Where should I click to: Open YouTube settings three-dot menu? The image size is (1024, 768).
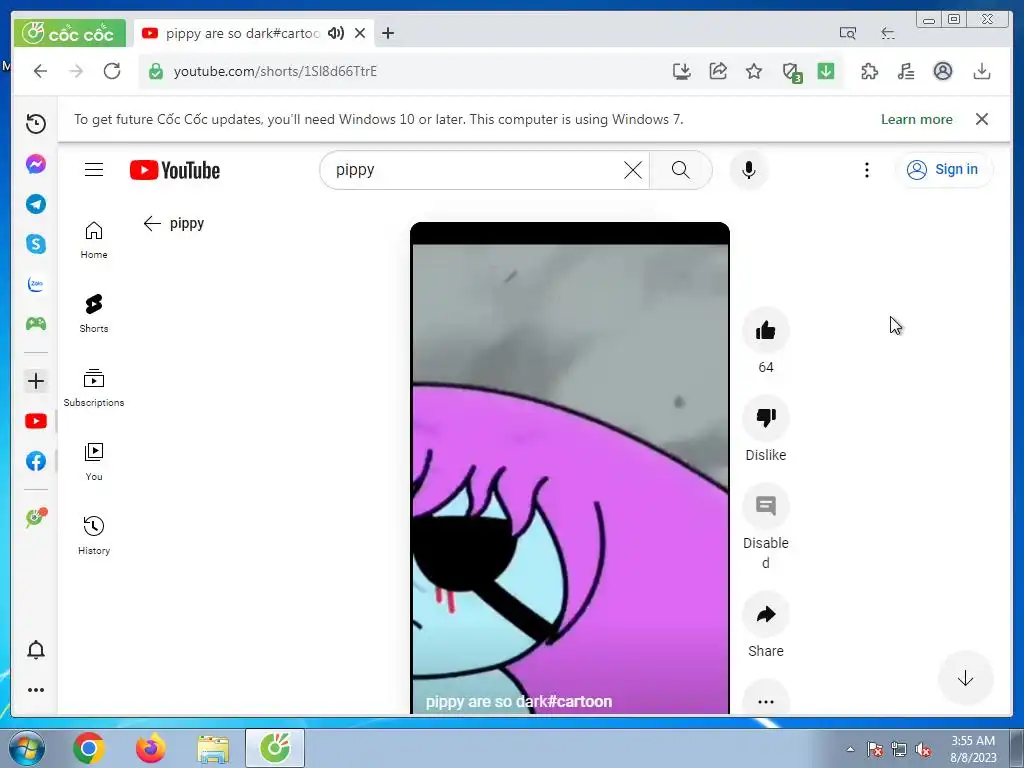click(867, 170)
